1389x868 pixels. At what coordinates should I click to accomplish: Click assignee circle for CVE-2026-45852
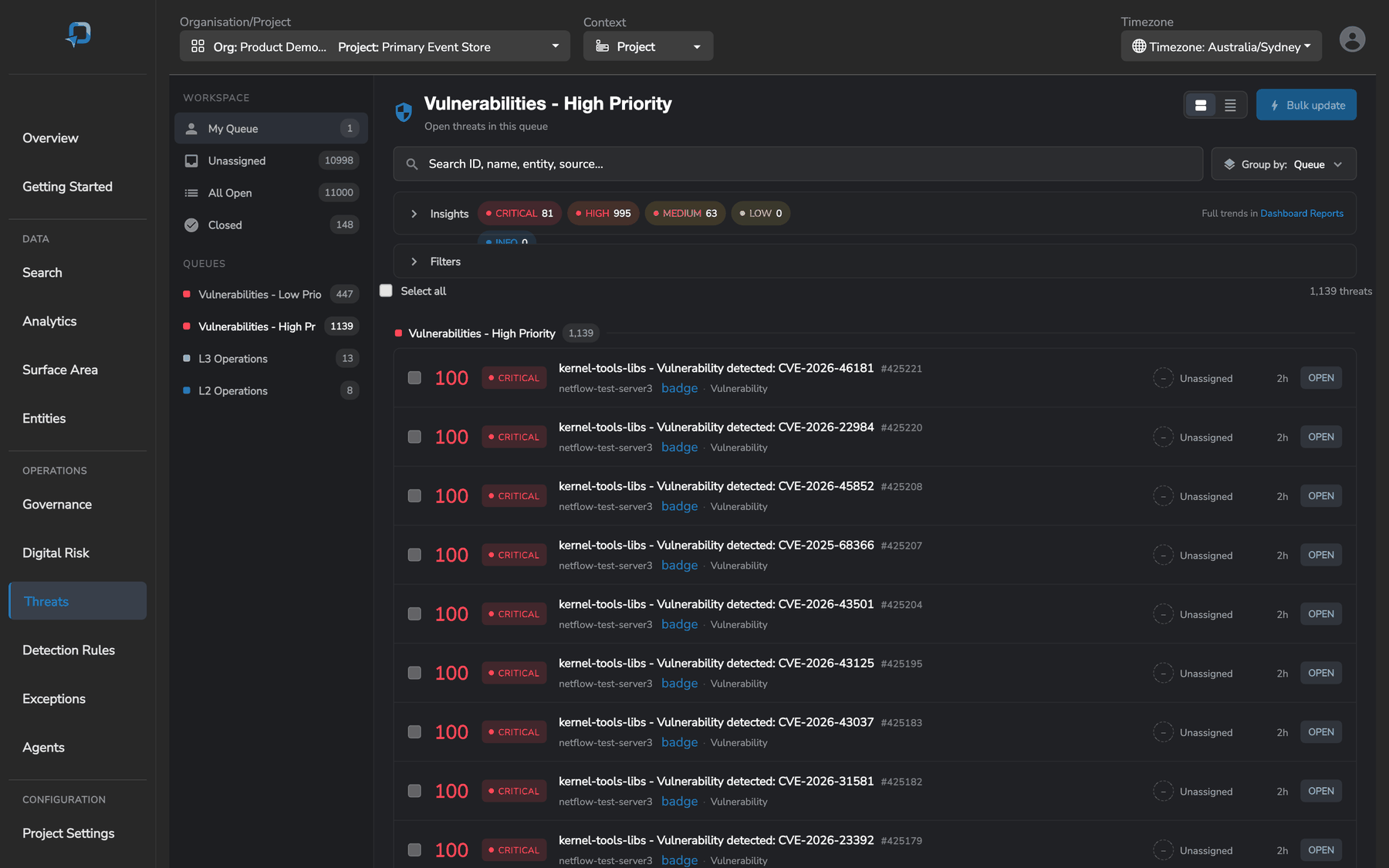coord(1163,496)
